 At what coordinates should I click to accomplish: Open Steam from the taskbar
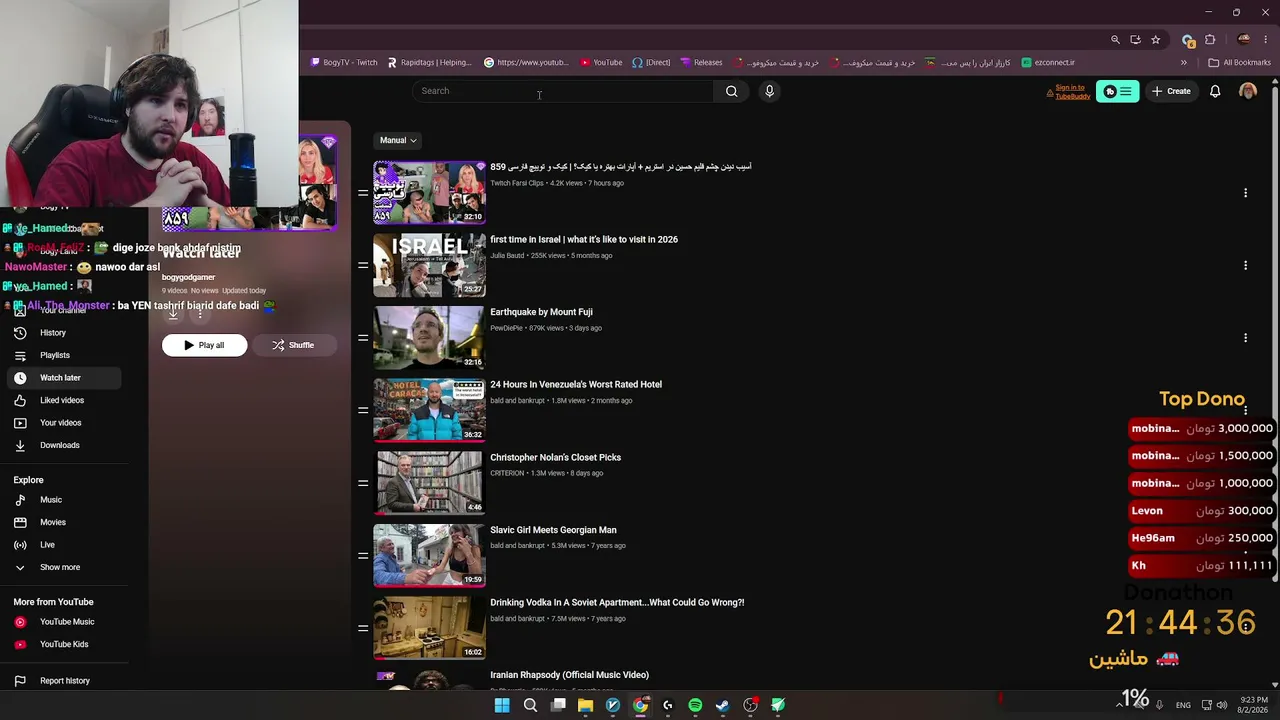coord(722,705)
